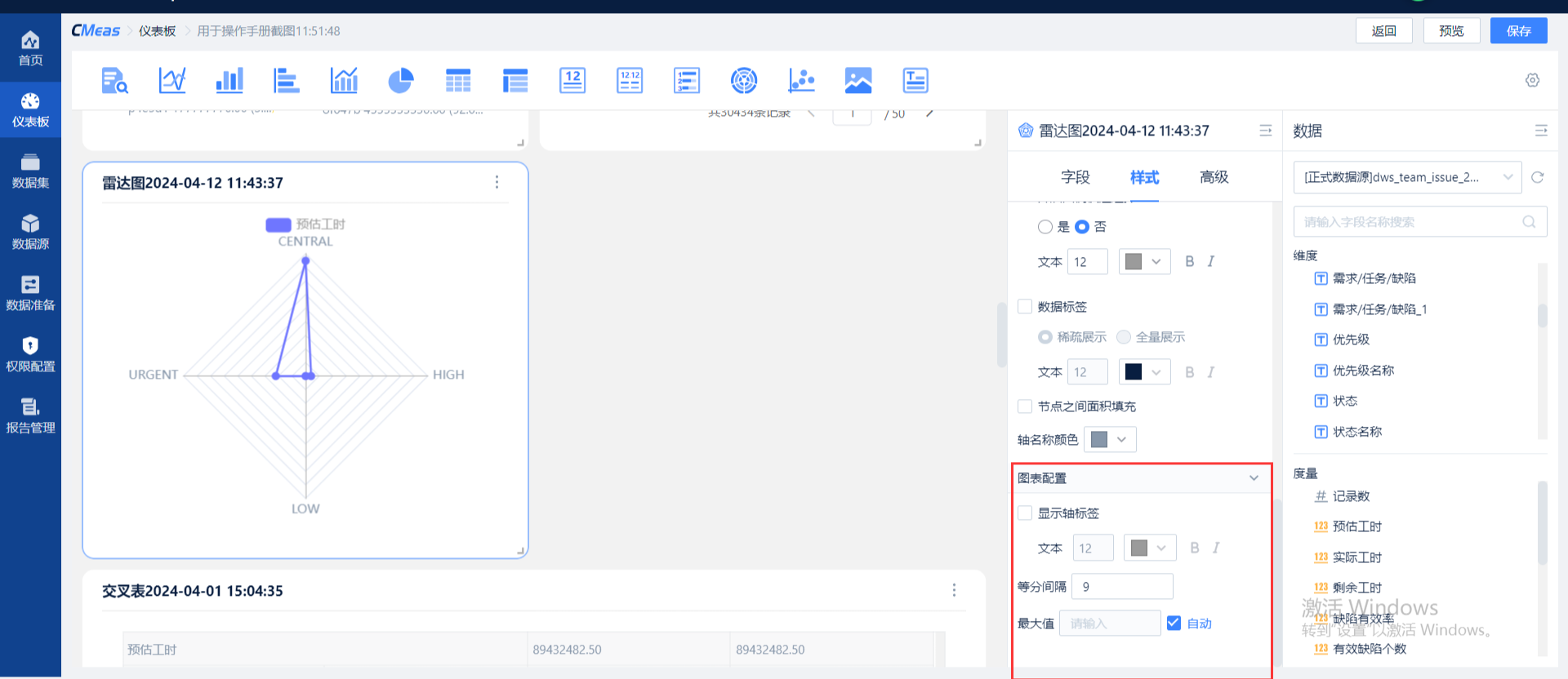Screen dimensions: 1568x679
Task: Insert the single indicator card '12'
Action: pos(572,81)
